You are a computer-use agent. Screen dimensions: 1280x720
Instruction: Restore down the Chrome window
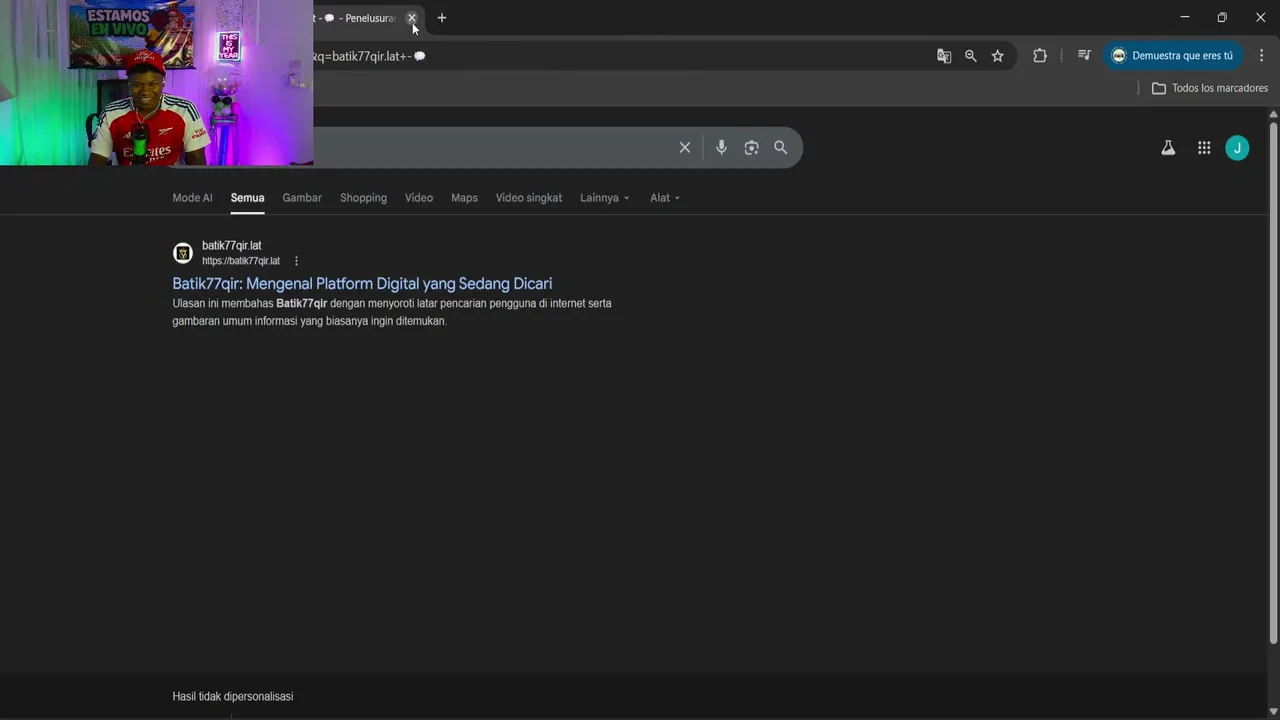coord(1222,17)
